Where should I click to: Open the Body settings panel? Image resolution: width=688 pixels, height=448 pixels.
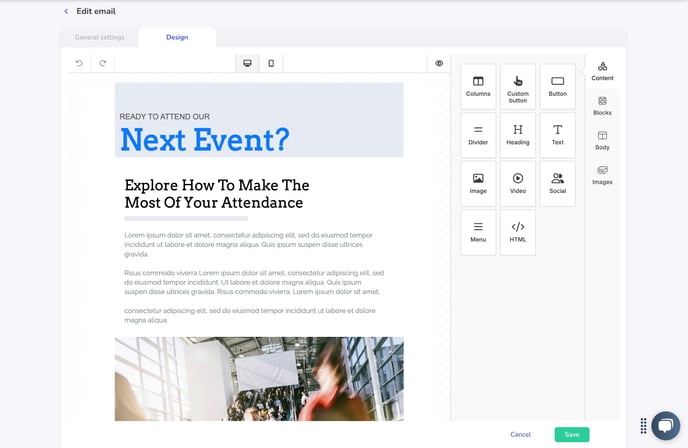tap(602, 140)
